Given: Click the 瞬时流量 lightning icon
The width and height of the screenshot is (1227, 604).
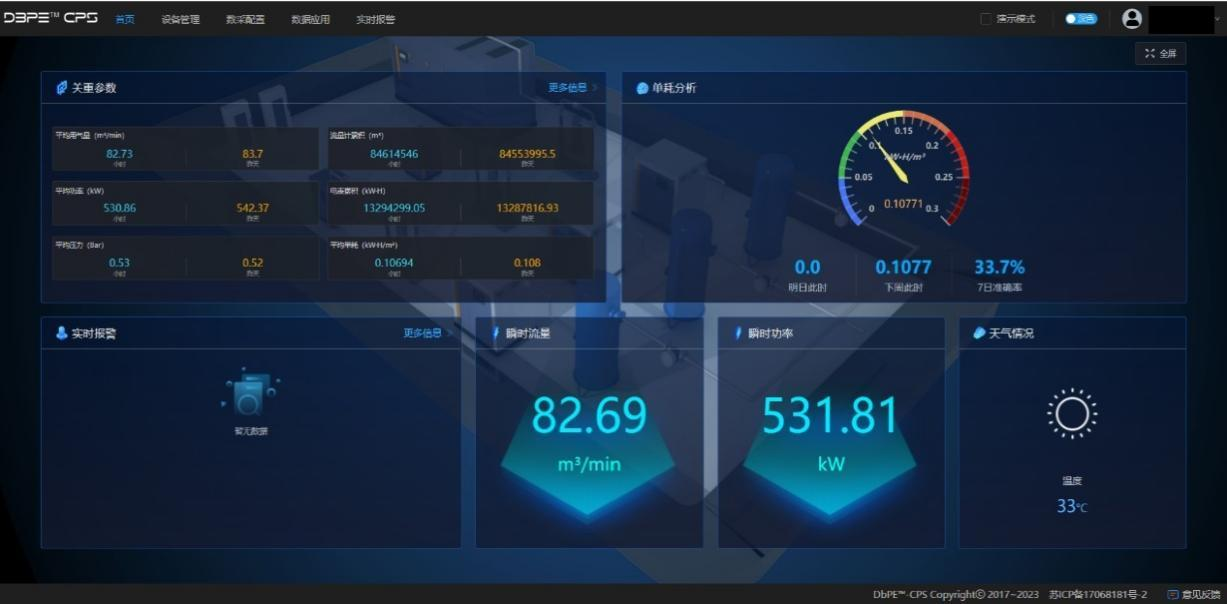Looking at the screenshot, I should click(x=496, y=334).
